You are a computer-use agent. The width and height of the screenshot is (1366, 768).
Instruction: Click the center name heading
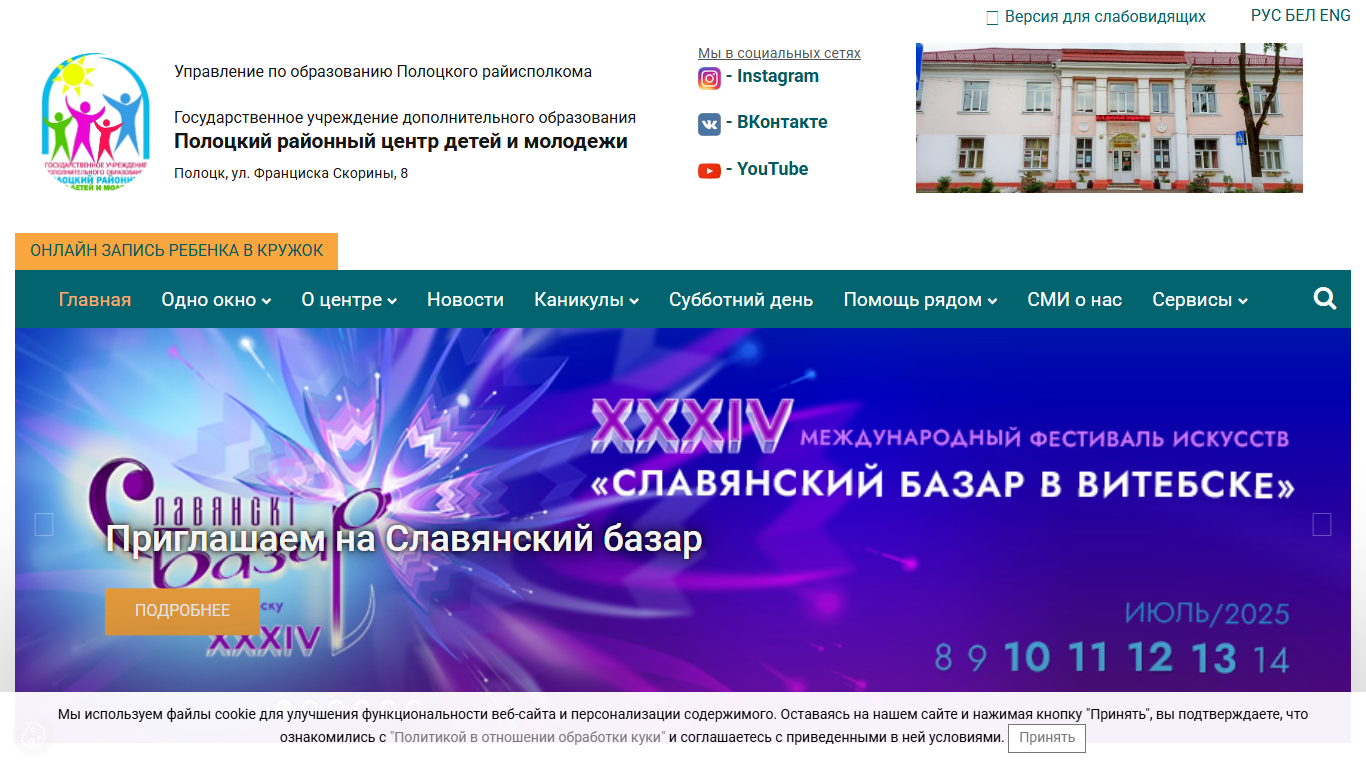401,142
